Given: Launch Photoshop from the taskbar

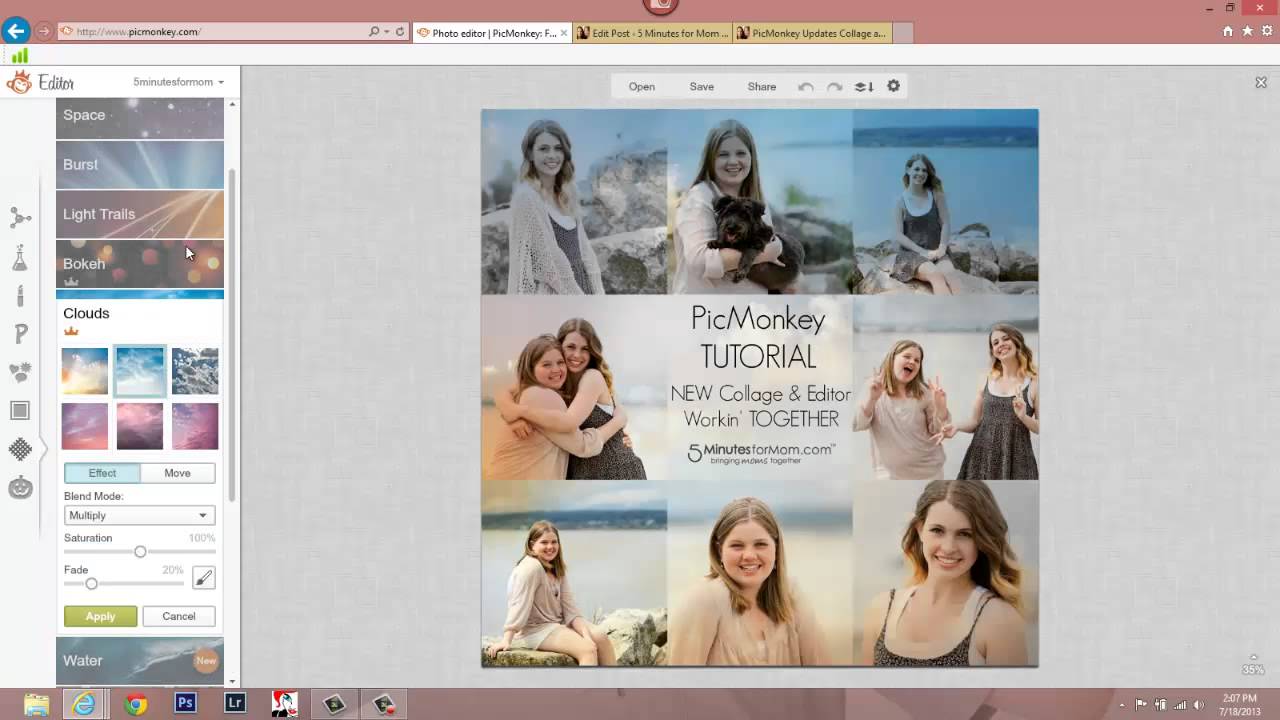Looking at the screenshot, I should (185, 703).
